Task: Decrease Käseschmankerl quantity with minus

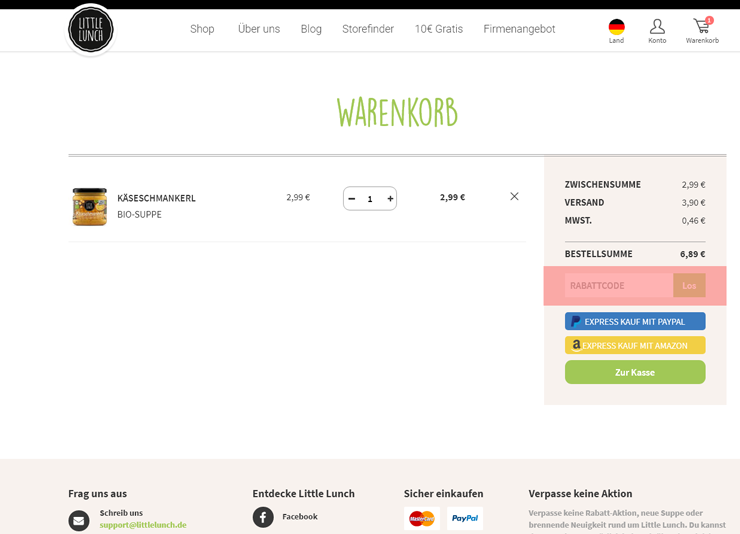Action: pyautogui.click(x=352, y=199)
